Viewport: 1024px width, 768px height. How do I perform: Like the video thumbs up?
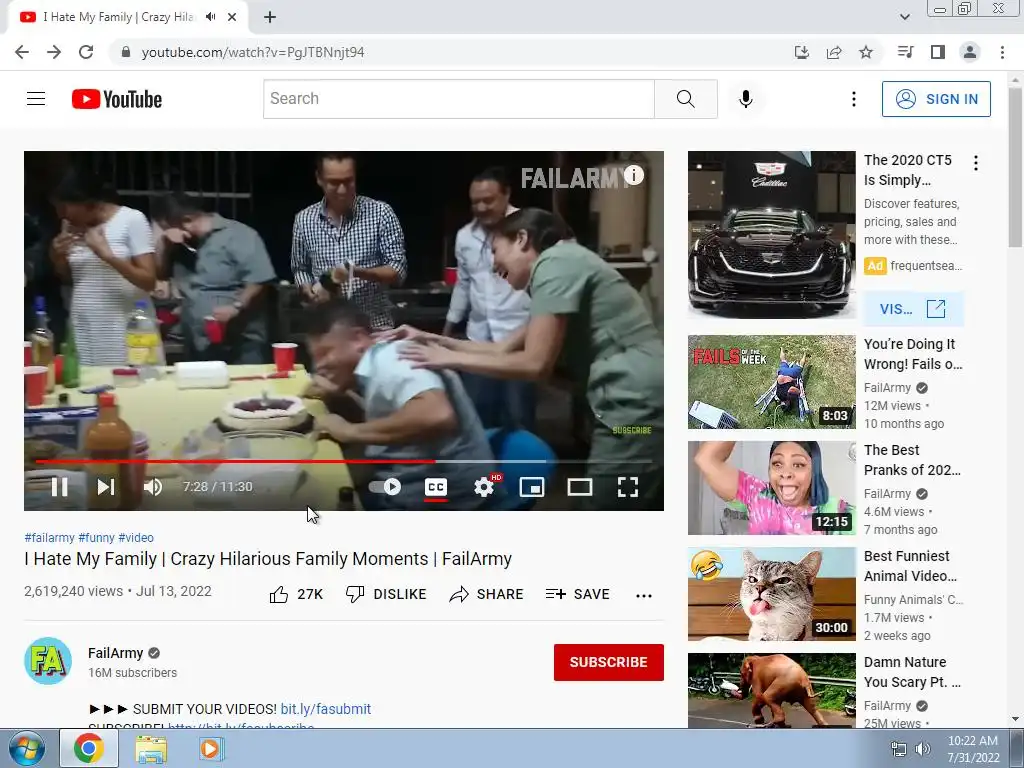[x=296, y=594]
